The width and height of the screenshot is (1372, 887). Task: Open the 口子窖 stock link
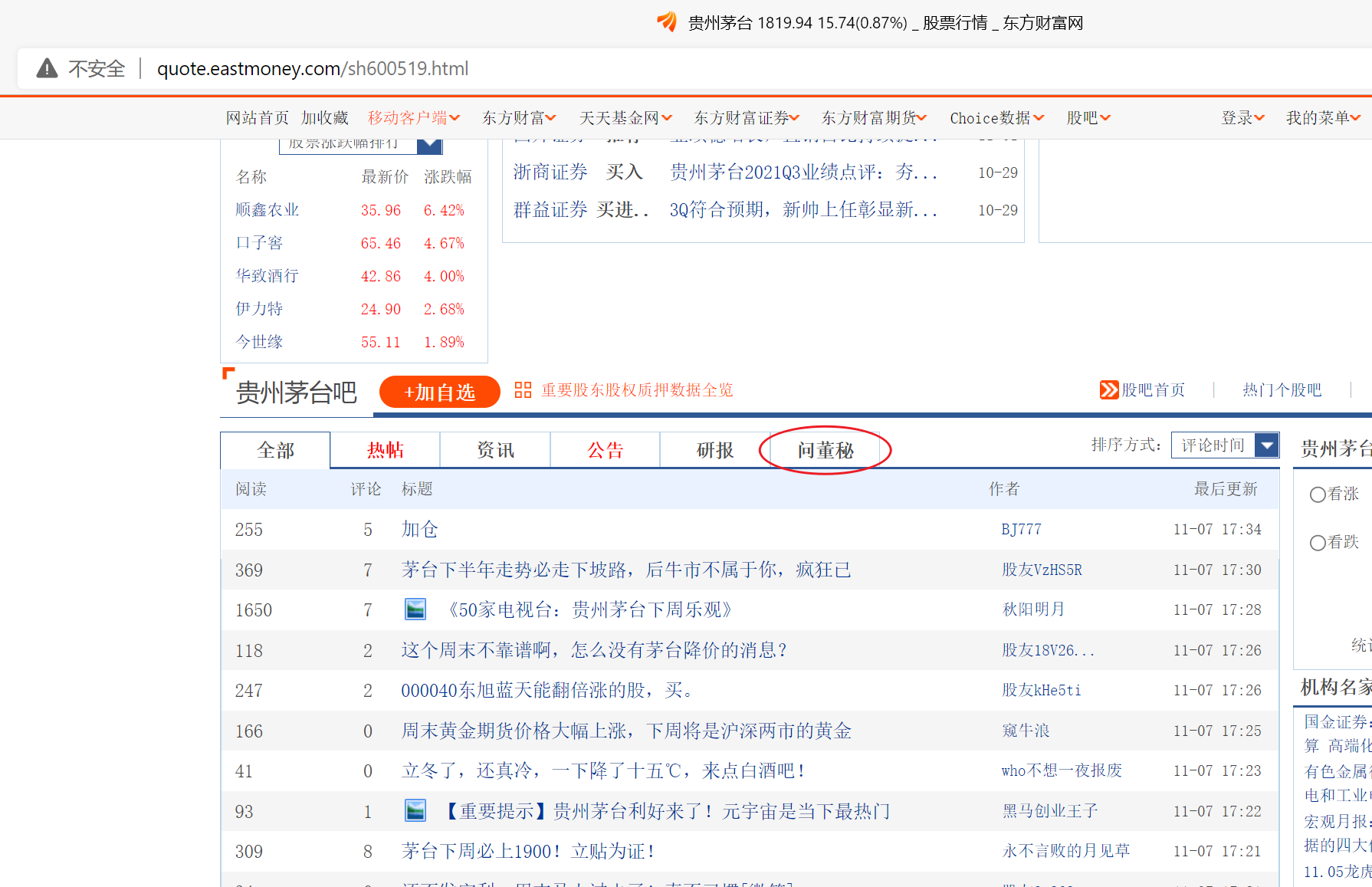[x=259, y=243]
